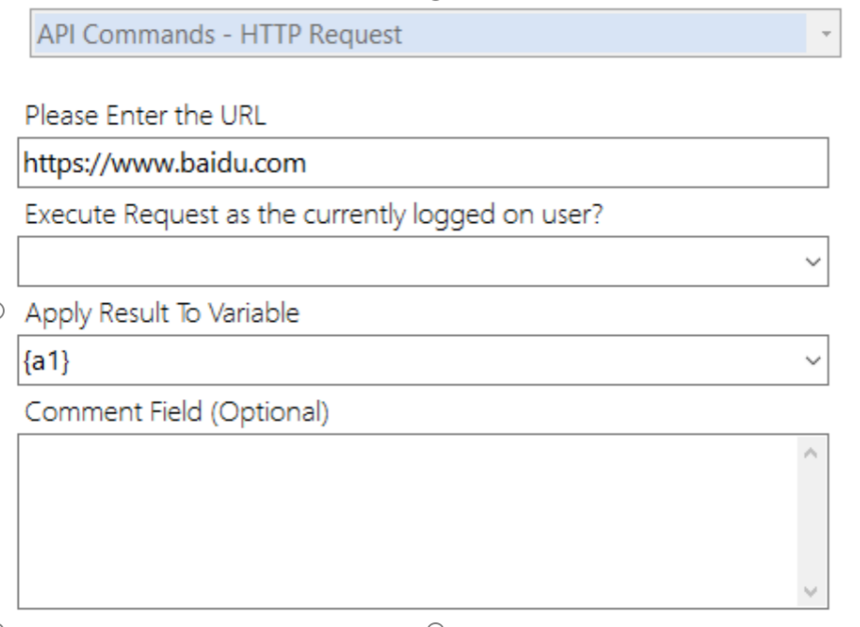Click the Execute Request as logged on user label
Image resolution: width=860 pixels, height=627 pixels.
coord(314,214)
